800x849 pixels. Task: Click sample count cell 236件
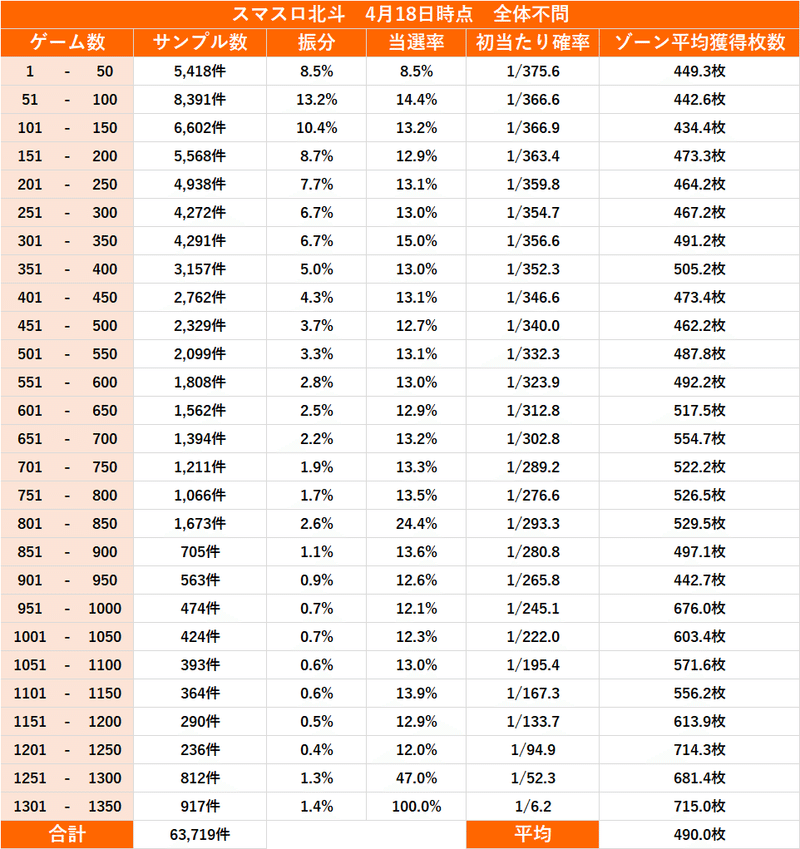(200, 749)
